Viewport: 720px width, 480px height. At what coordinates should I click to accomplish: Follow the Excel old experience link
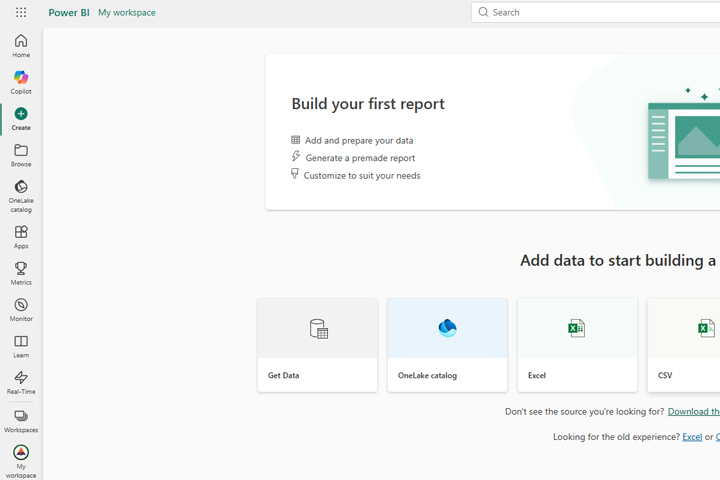[x=691, y=437]
